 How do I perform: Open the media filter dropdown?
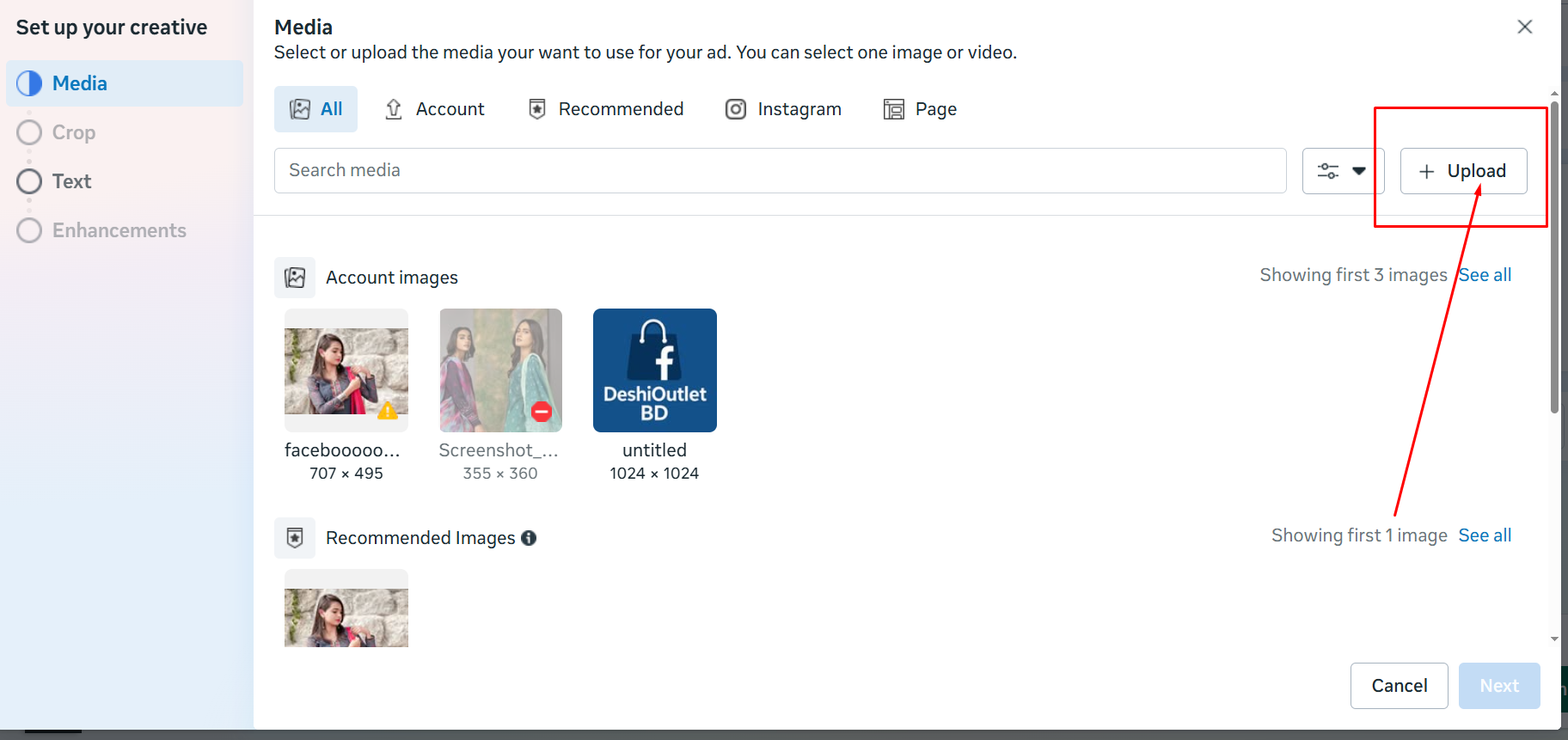click(1342, 171)
